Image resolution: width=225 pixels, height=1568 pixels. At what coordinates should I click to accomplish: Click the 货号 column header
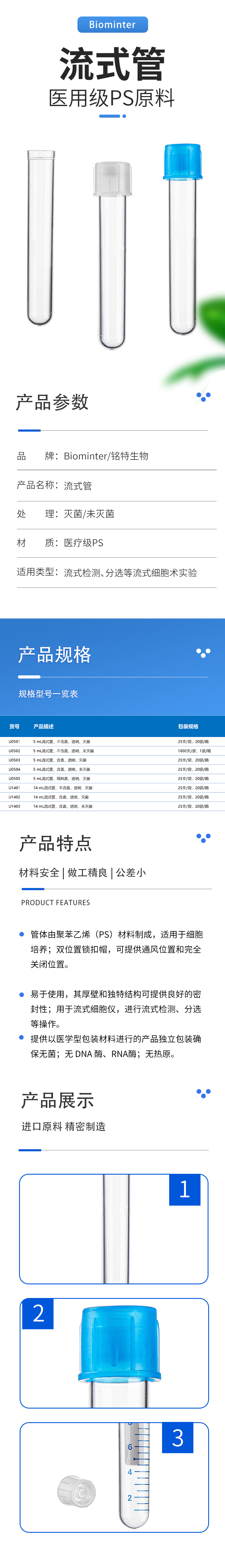pos(15,726)
